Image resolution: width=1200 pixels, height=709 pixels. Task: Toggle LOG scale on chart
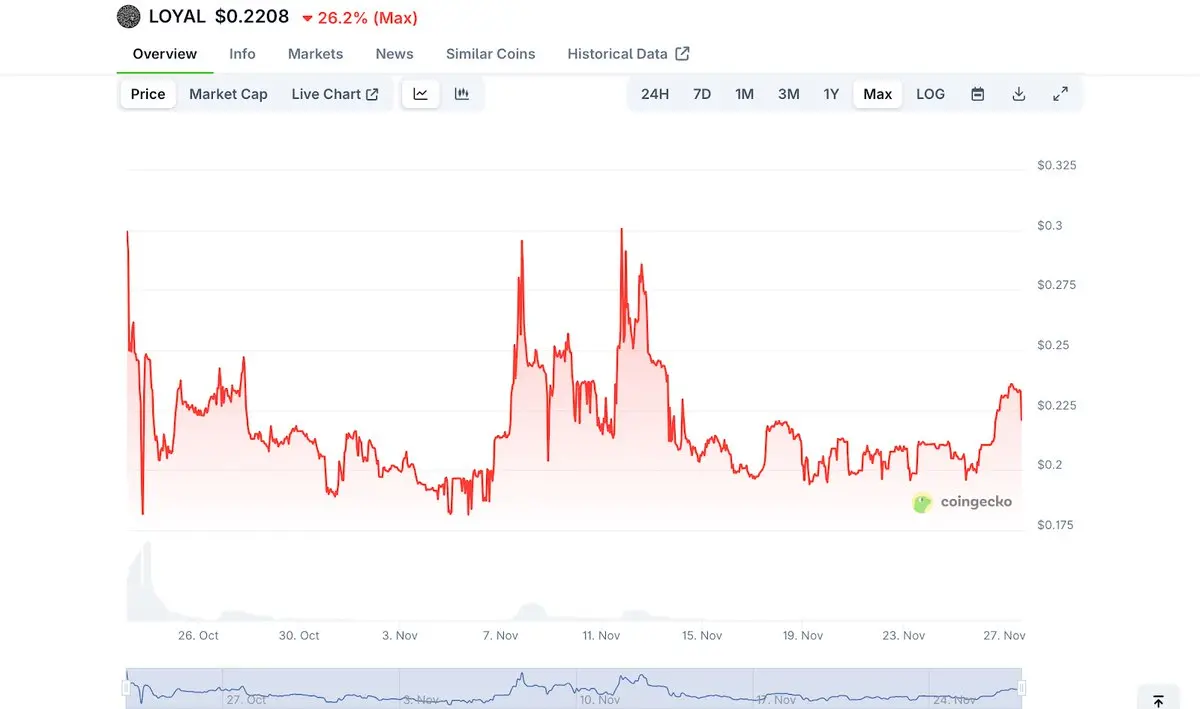click(930, 94)
